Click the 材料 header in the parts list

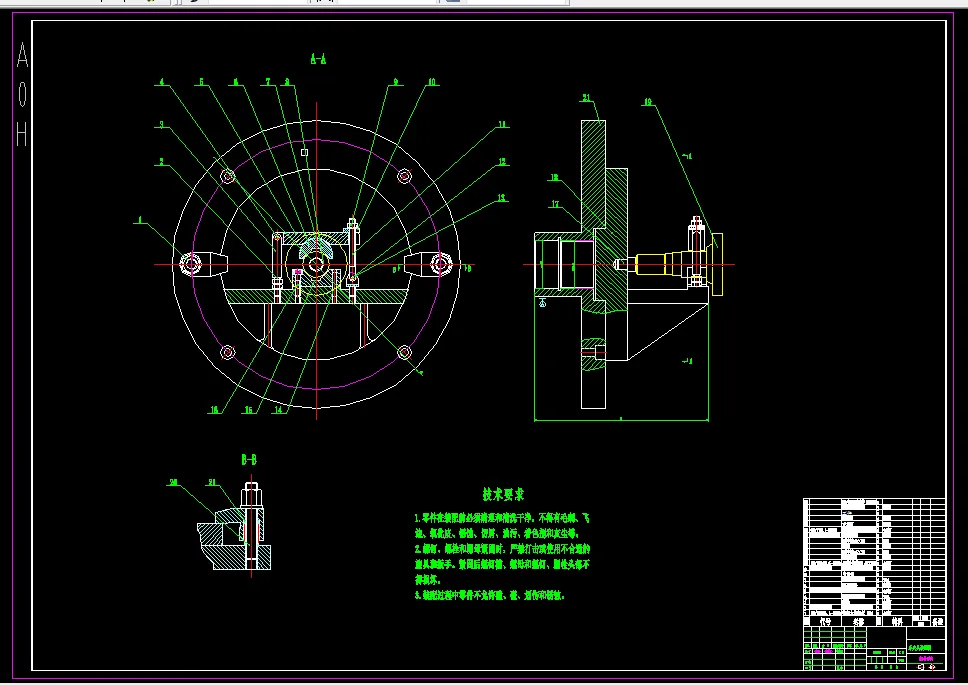(897, 621)
